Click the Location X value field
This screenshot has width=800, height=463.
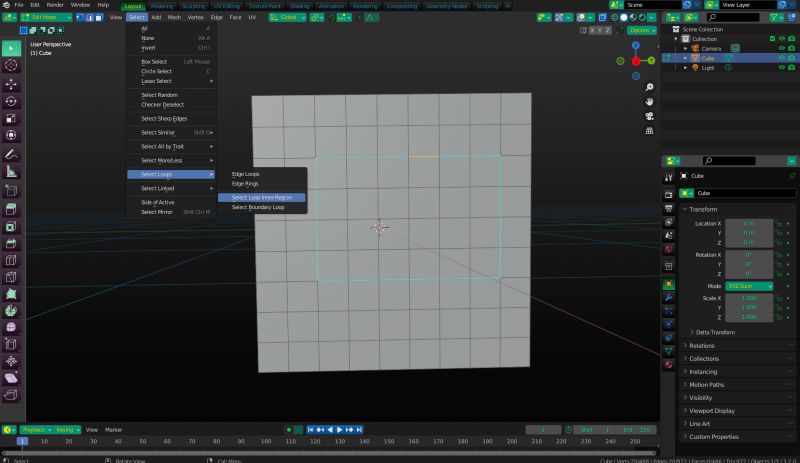pyautogui.click(x=748, y=224)
